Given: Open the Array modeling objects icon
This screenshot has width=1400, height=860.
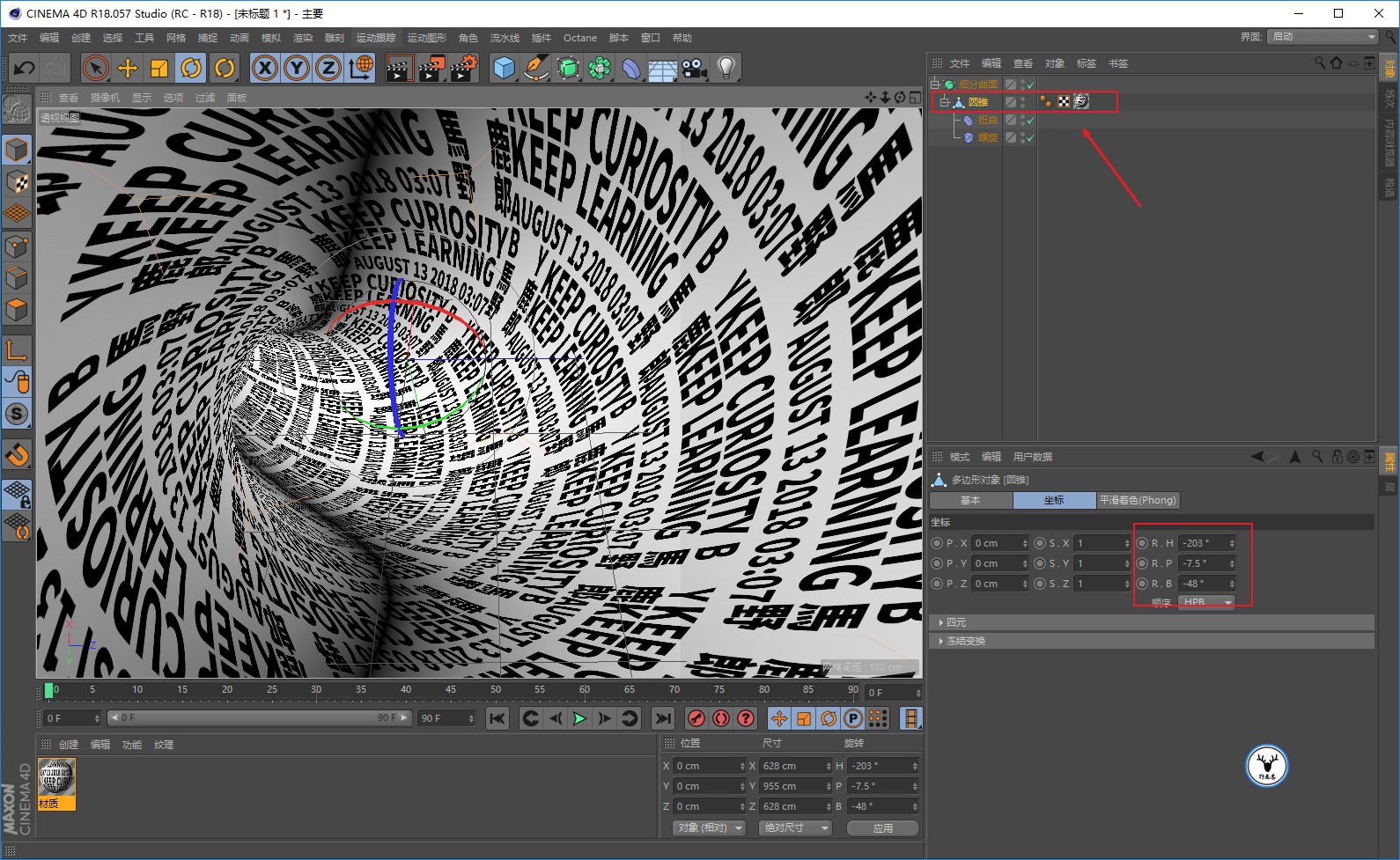Looking at the screenshot, I should [x=600, y=68].
